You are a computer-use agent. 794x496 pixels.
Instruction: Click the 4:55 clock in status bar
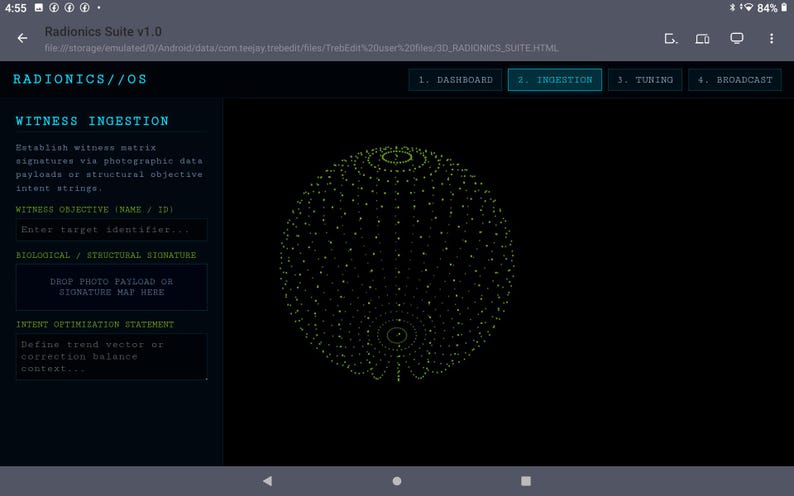pos(15,8)
